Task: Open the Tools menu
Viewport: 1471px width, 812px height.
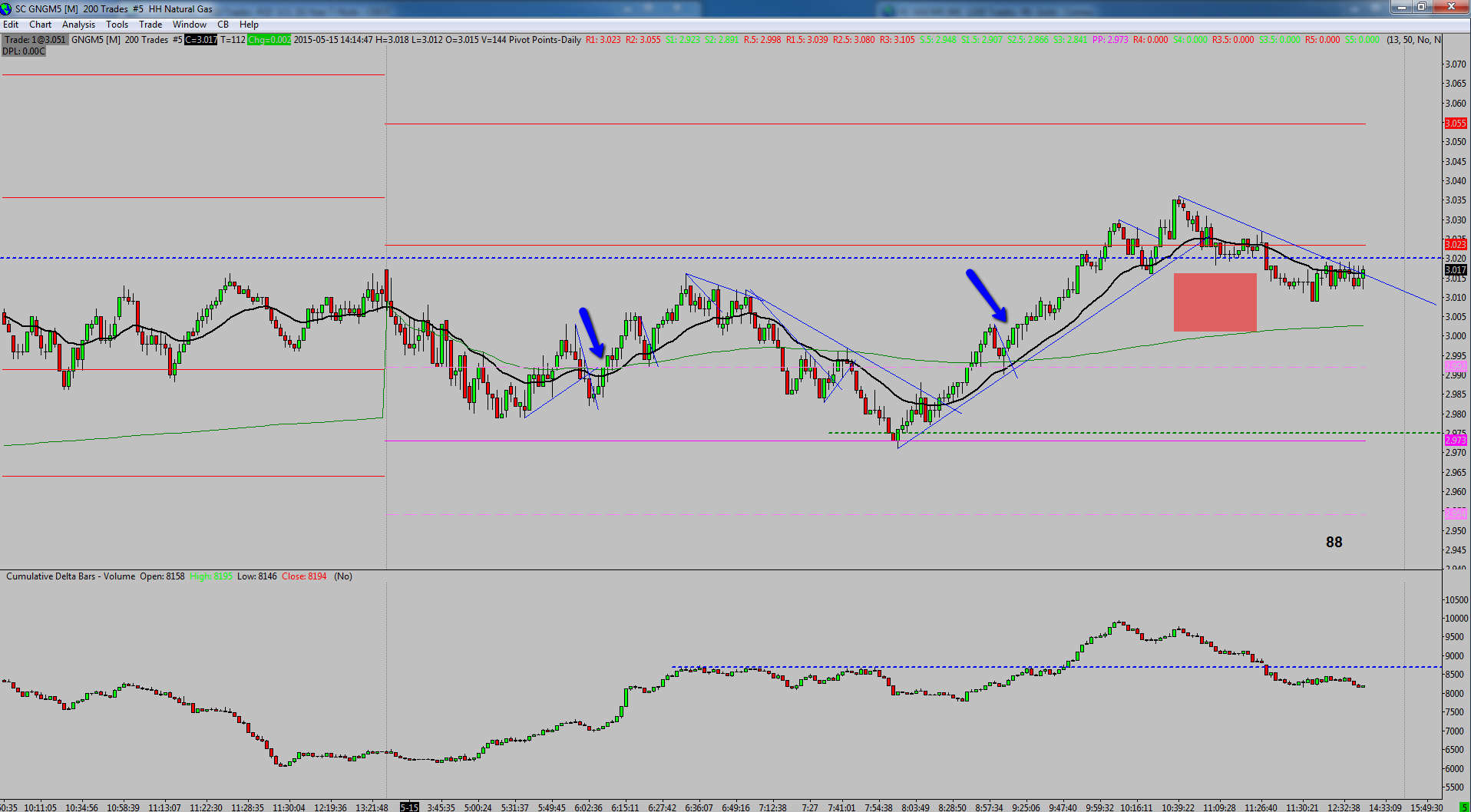Action: pyautogui.click(x=117, y=25)
